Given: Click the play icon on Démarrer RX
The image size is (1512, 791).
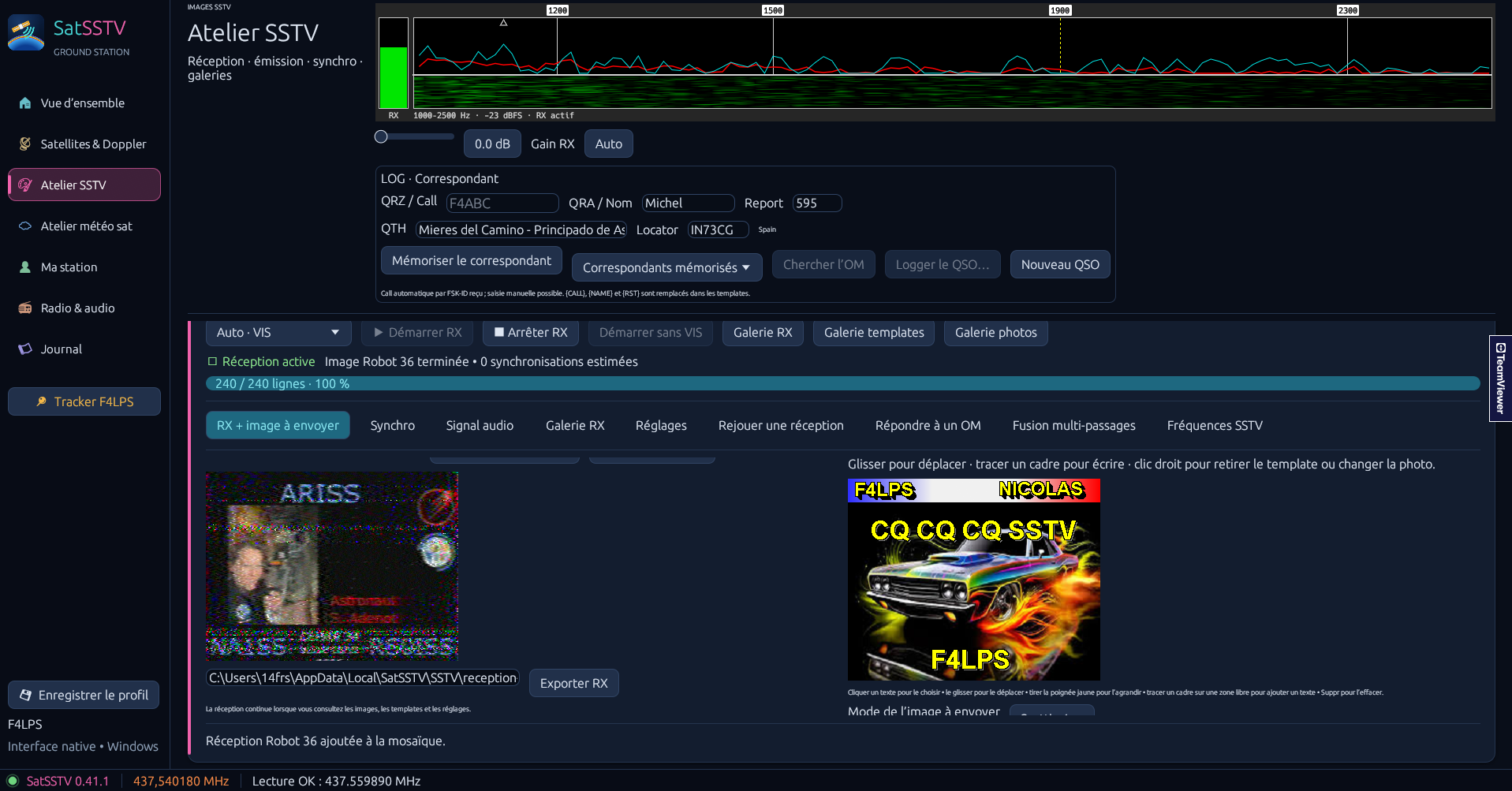Looking at the screenshot, I should click(379, 333).
